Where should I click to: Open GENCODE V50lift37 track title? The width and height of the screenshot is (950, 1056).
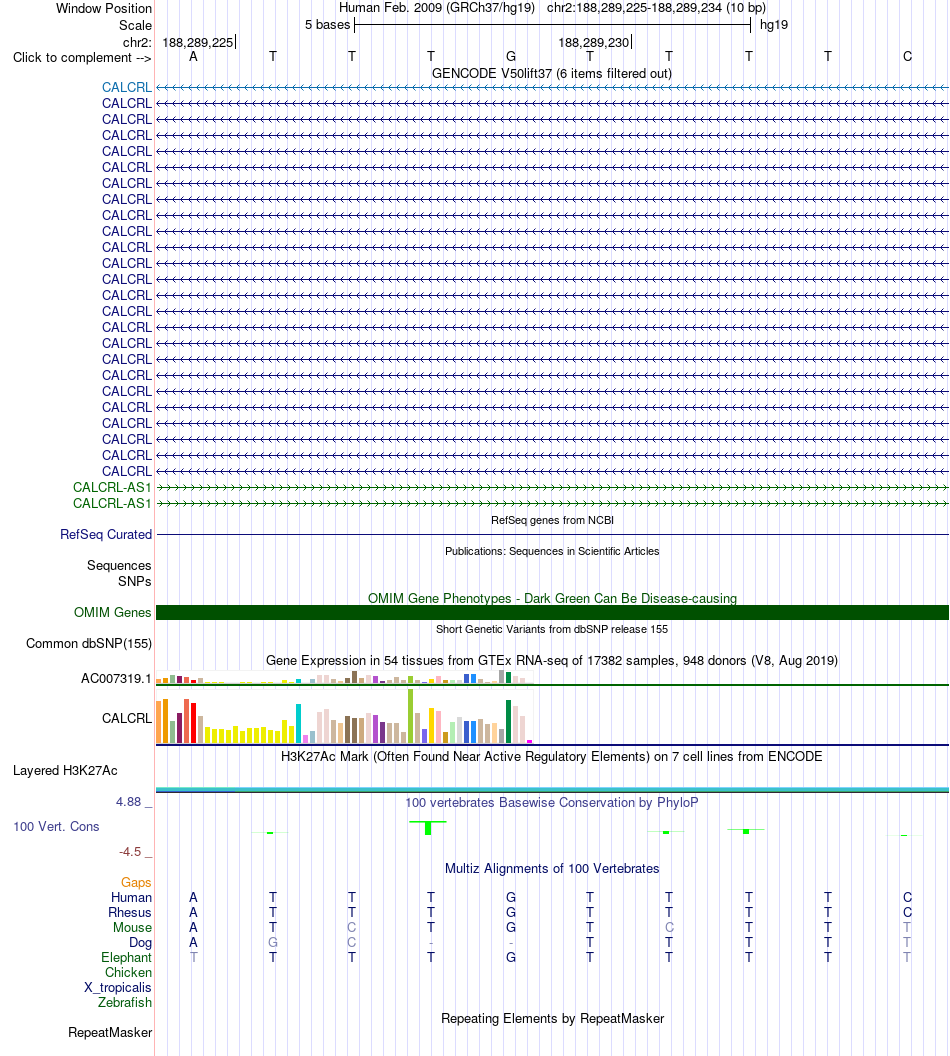552,73
